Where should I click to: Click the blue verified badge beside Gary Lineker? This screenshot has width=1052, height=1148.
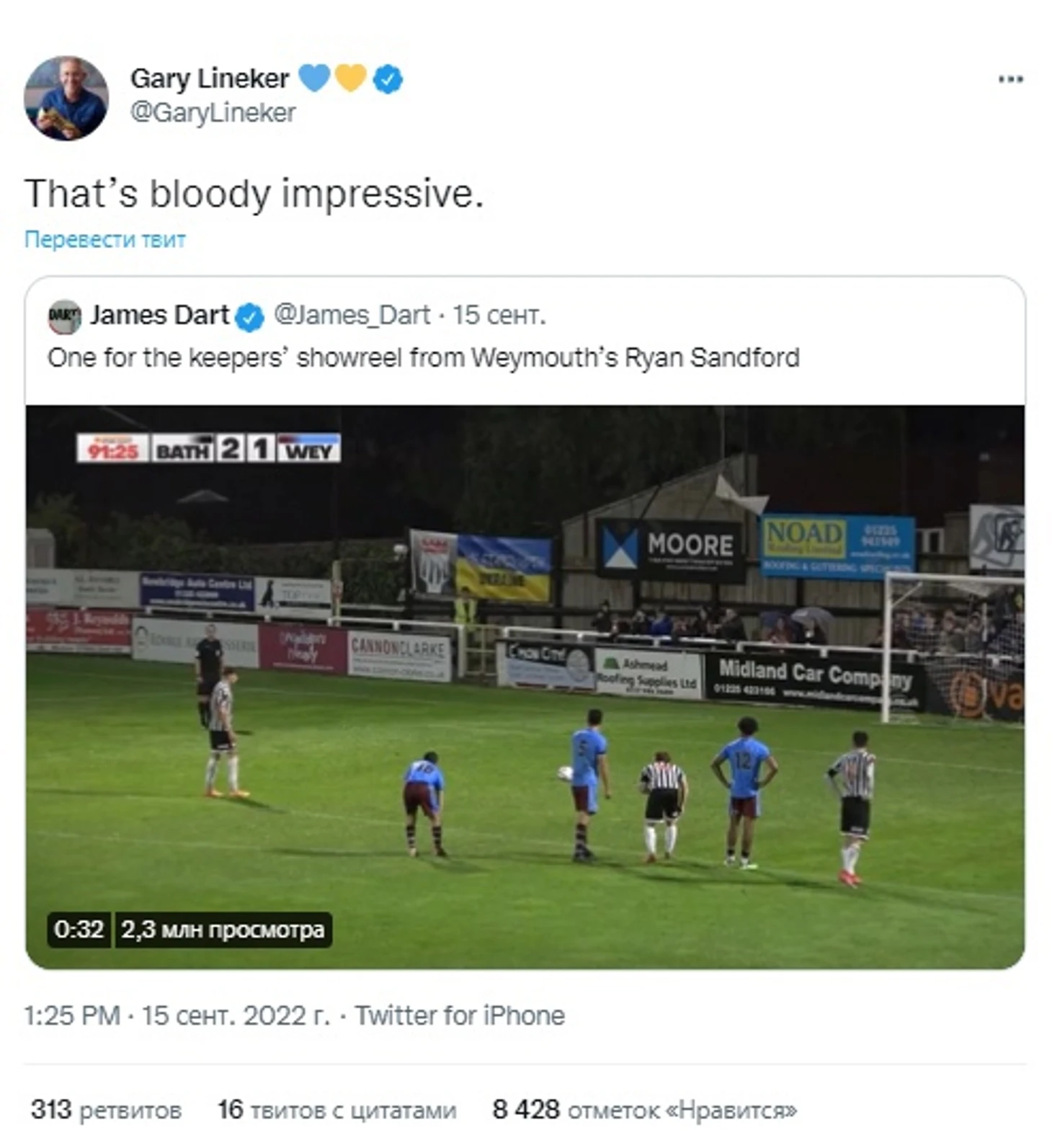click(388, 79)
